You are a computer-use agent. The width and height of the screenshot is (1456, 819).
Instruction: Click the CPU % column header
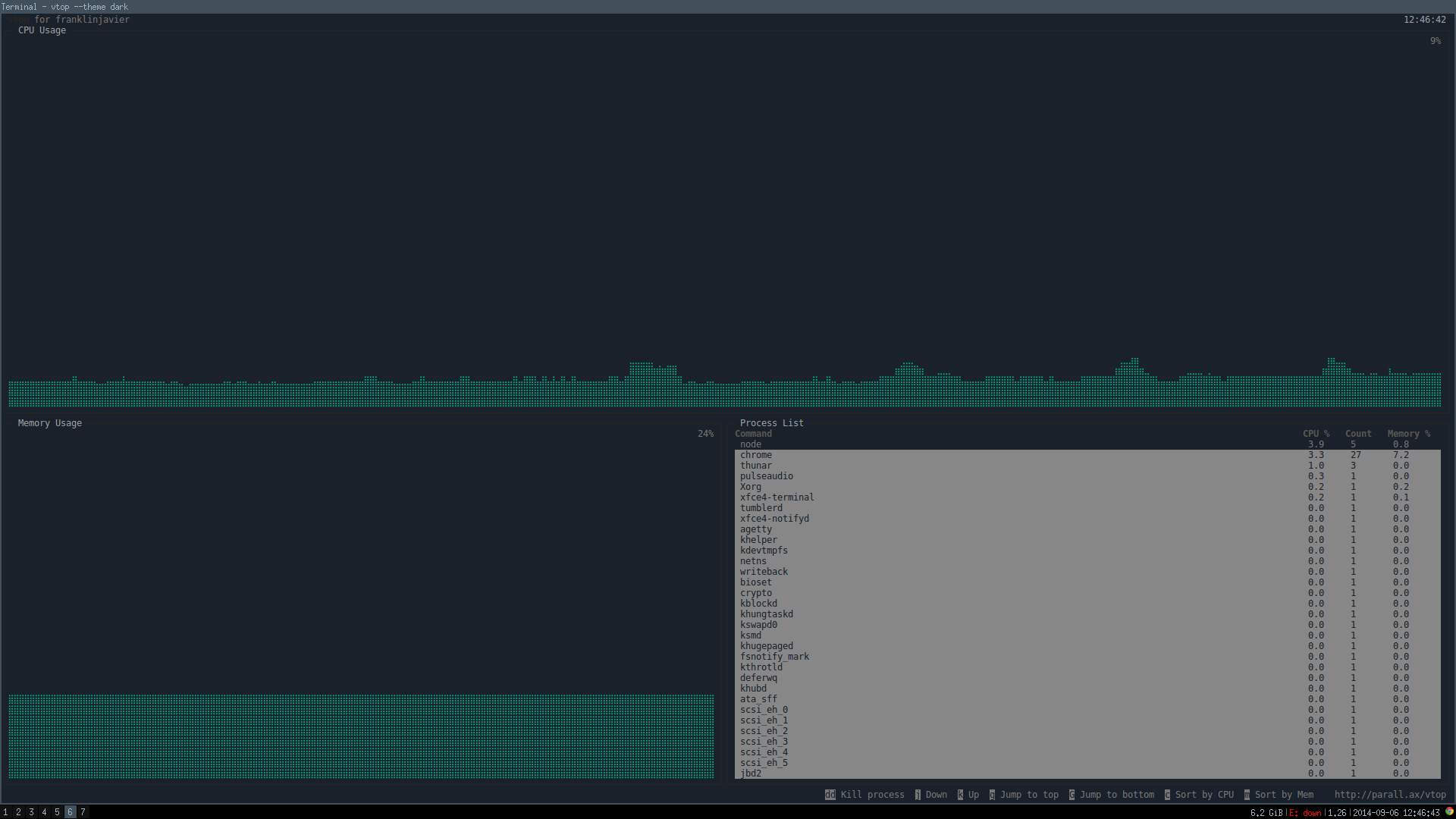(x=1316, y=434)
